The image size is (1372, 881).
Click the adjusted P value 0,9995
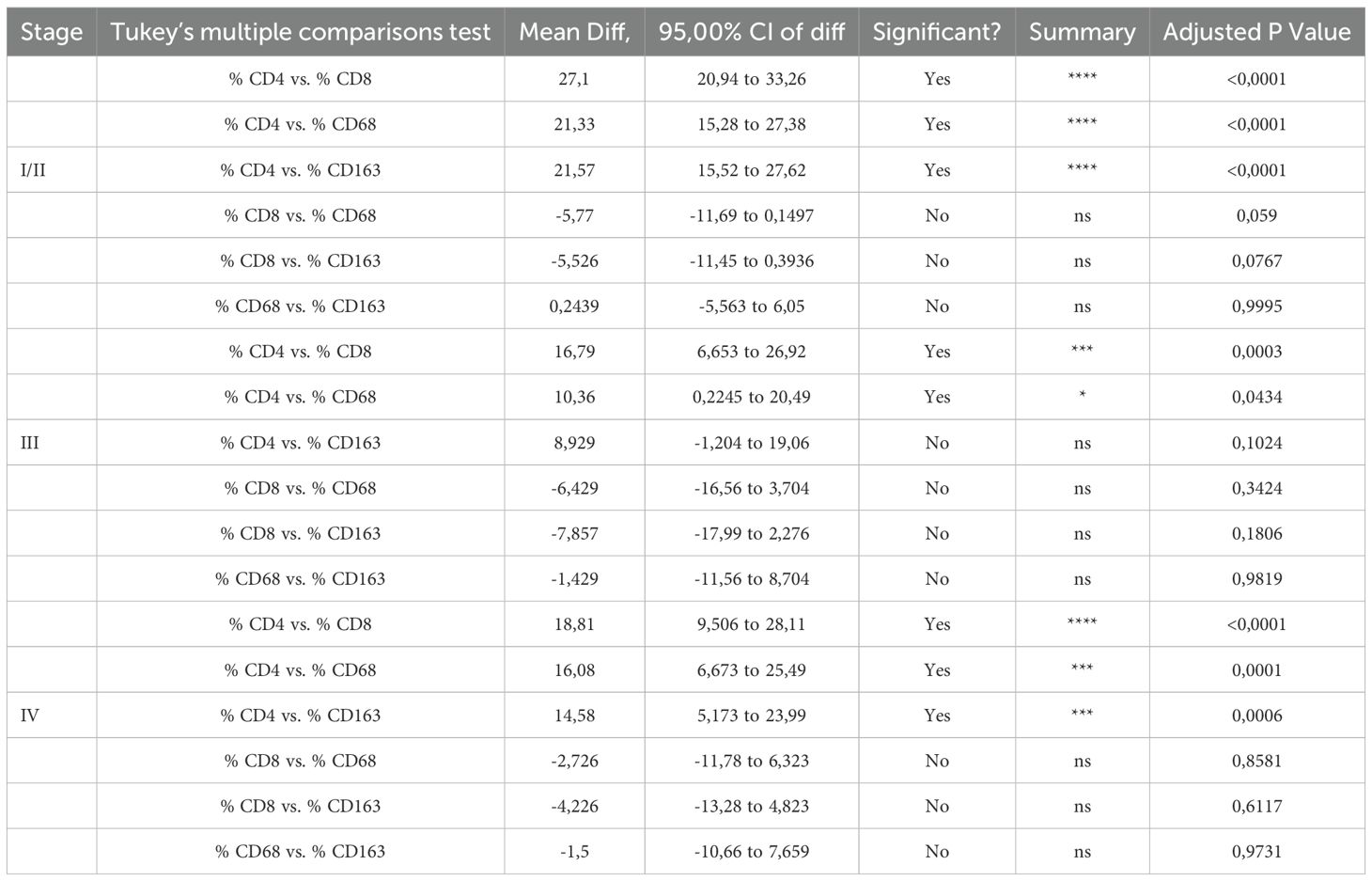tap(1256, 307)
